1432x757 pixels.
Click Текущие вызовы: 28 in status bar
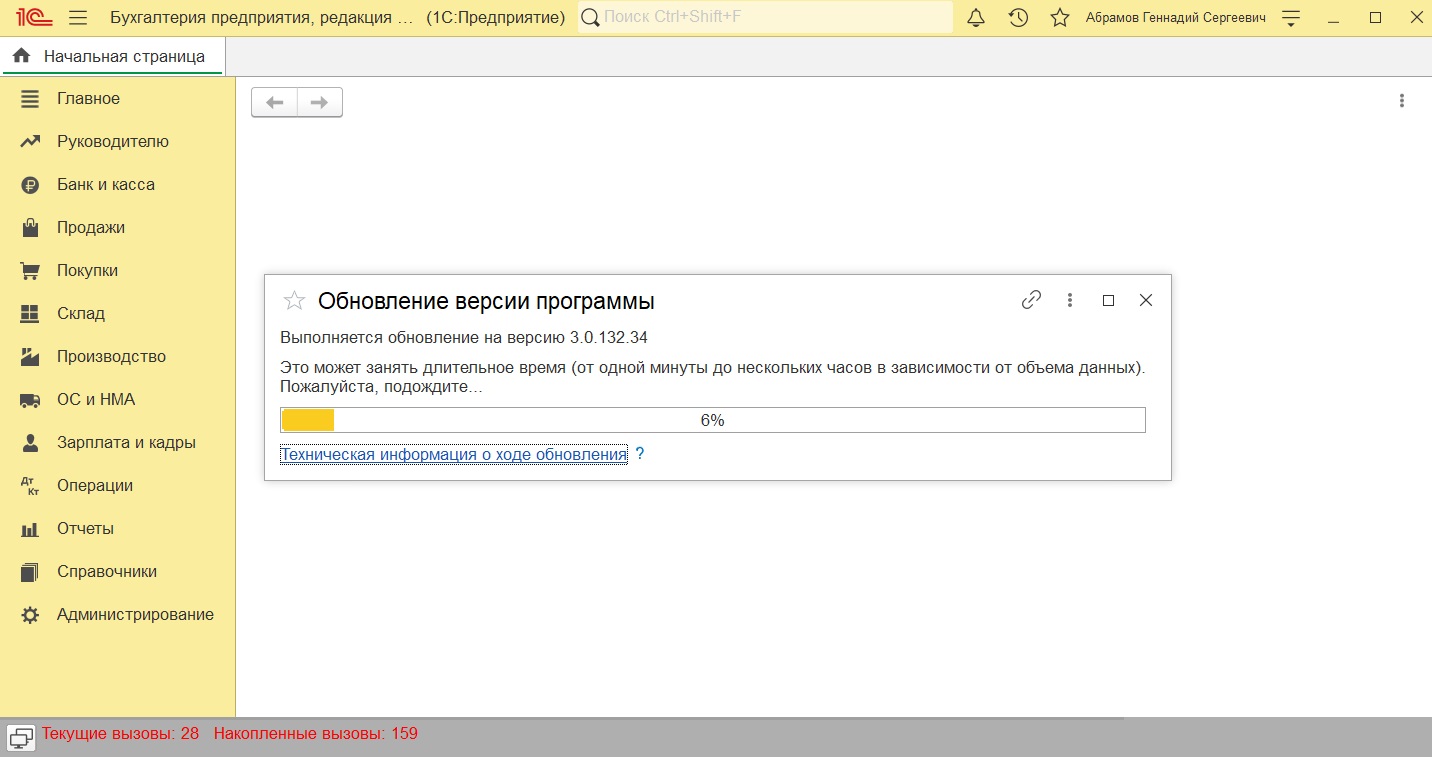click(x=120, y=734)
